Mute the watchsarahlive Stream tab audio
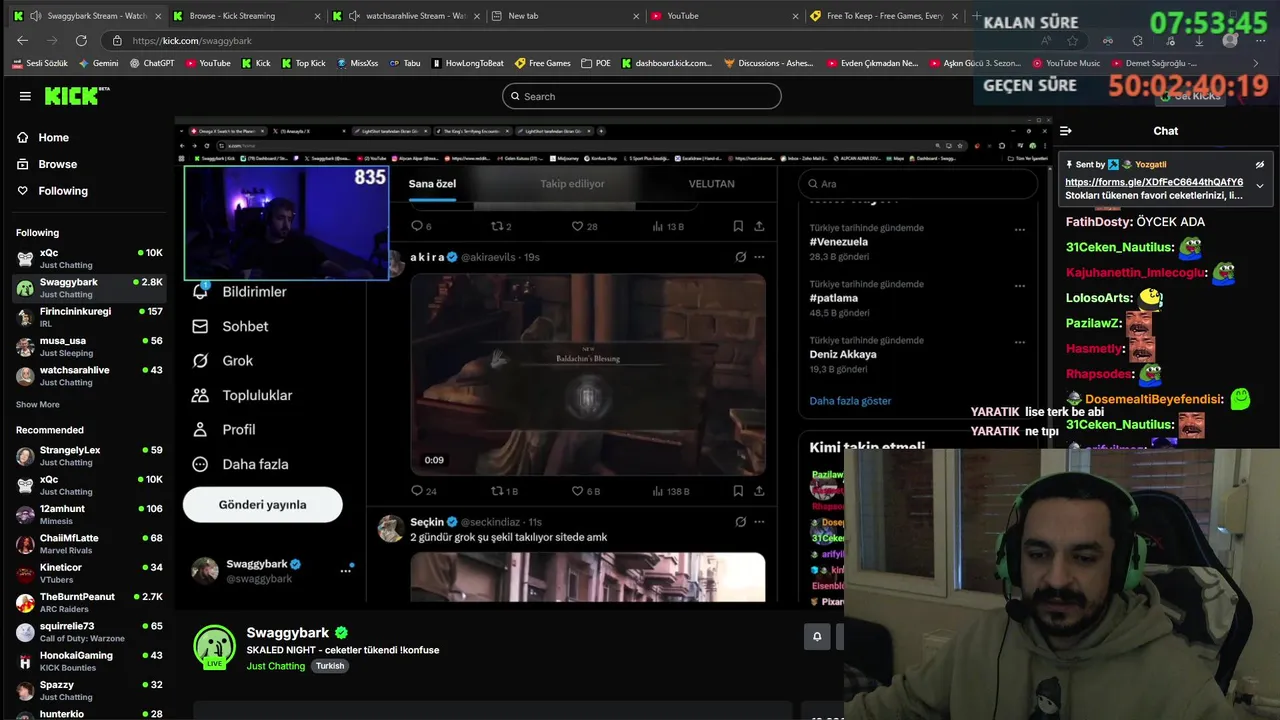The image size is (1280, 720). coord(355,16)
